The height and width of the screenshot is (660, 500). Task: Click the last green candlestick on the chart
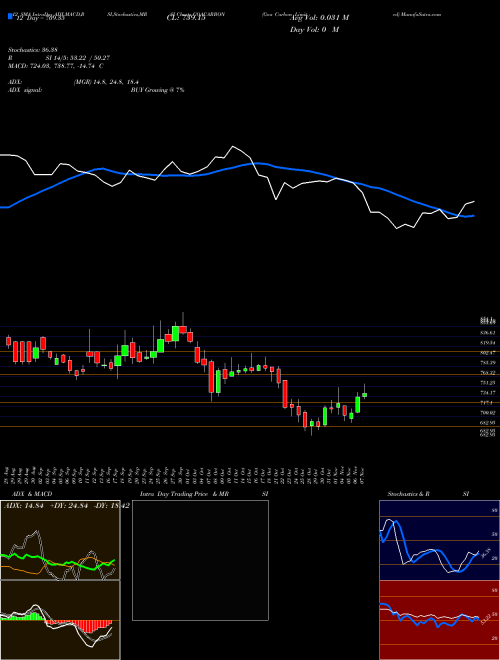point(364,394)
